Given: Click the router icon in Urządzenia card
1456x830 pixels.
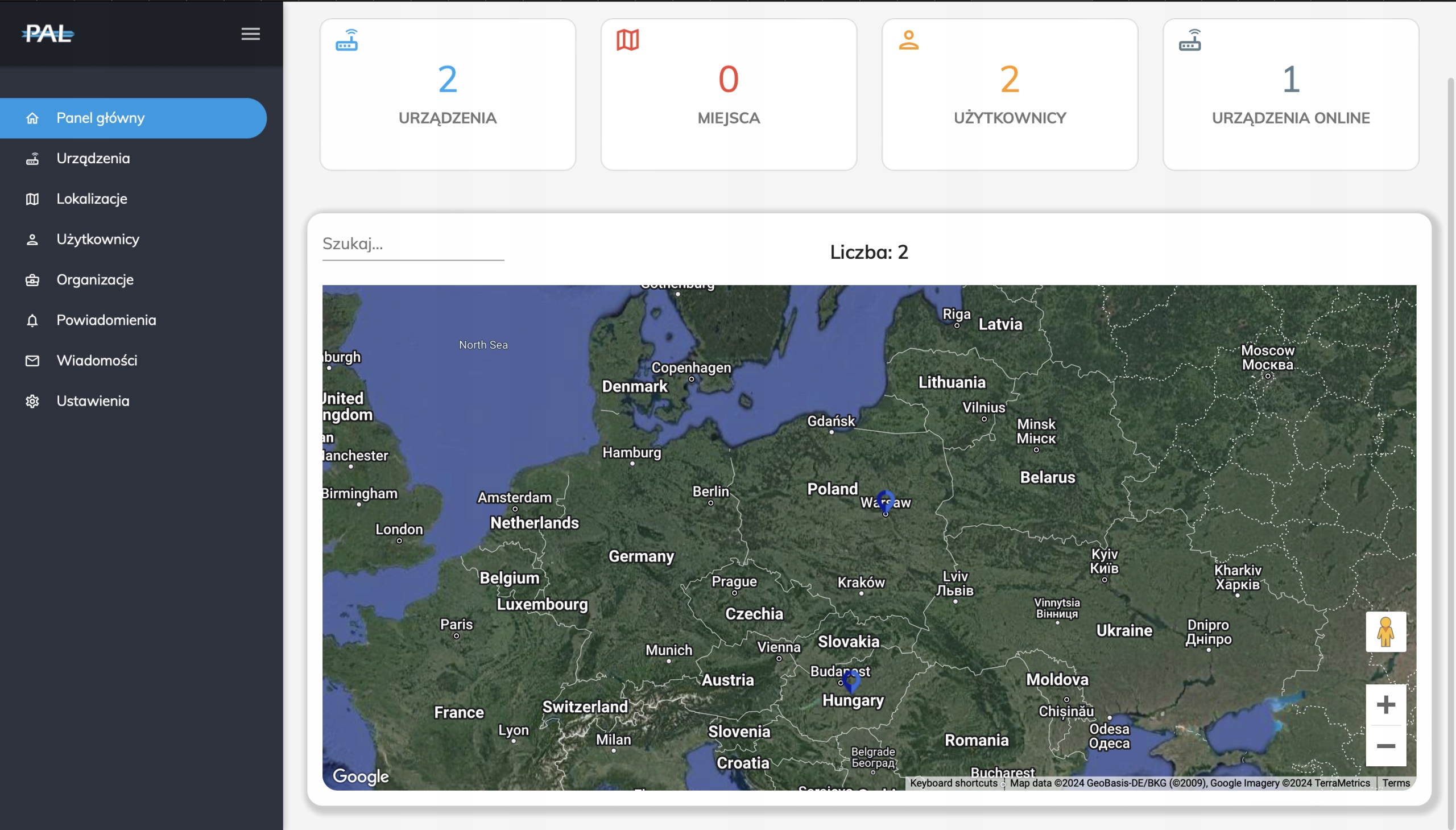Looking at the screenshot, I should [346, 40].
